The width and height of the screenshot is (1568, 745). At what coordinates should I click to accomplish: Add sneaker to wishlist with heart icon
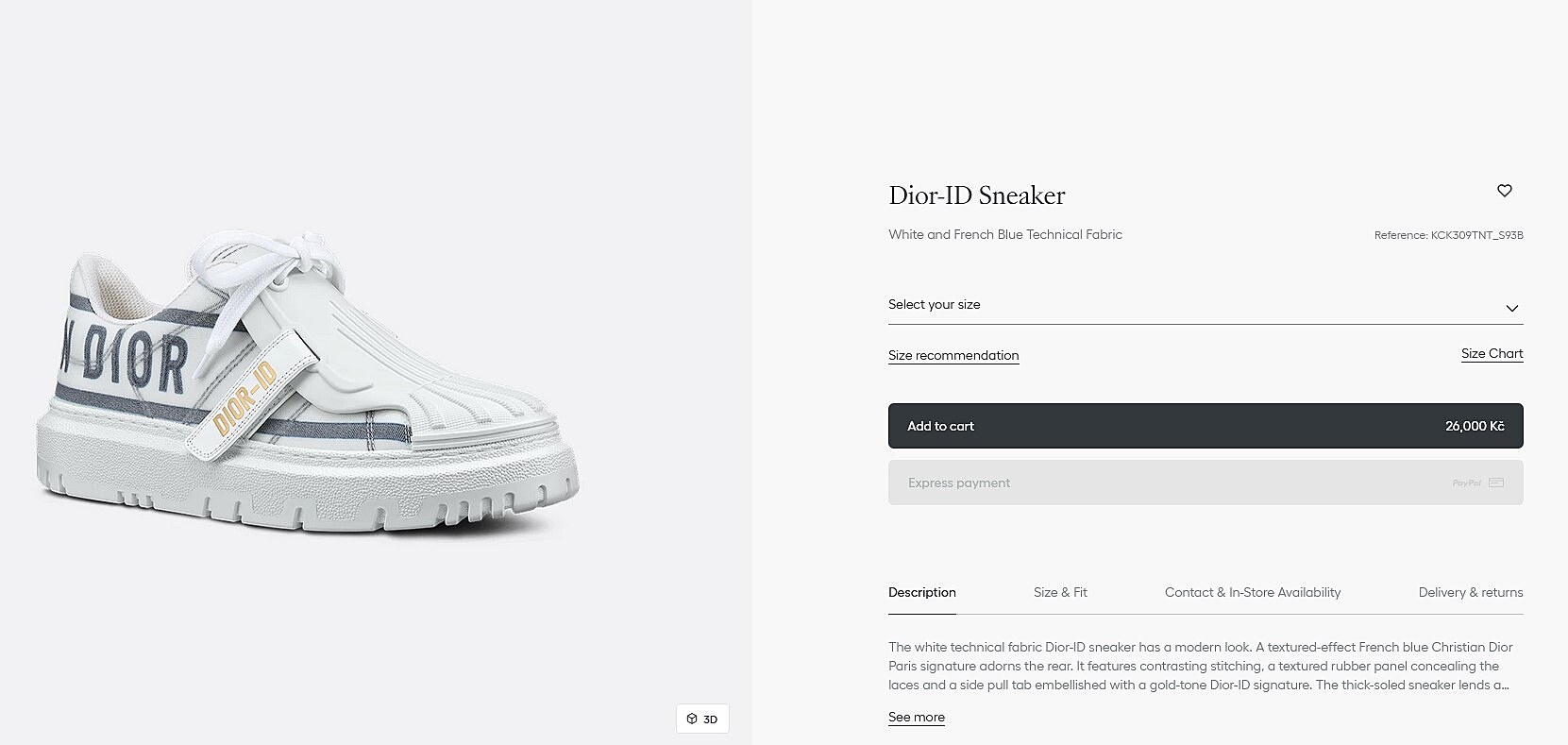(x=1505, y=191)
